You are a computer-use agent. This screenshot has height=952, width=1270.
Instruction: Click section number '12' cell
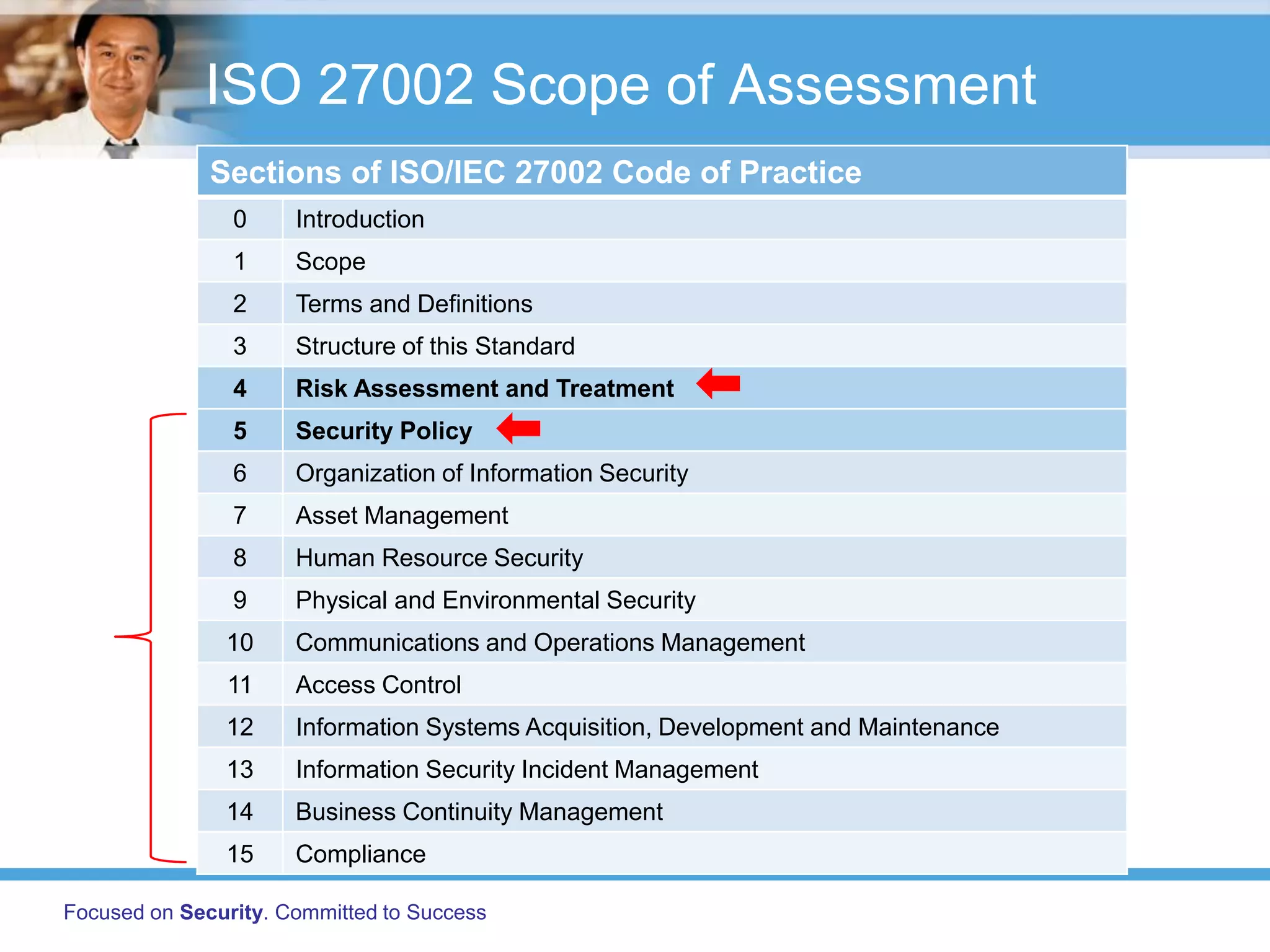tap(240, 727)
